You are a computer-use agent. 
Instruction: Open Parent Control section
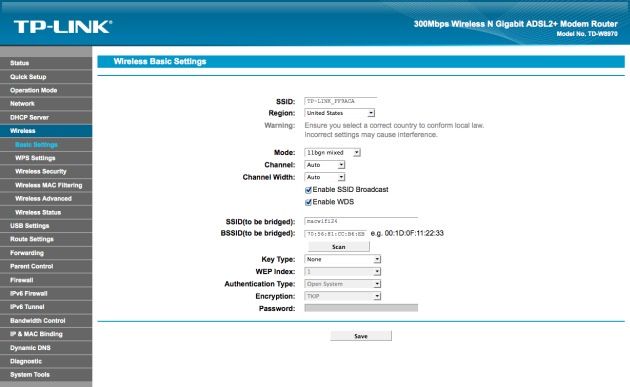point(46,266)
